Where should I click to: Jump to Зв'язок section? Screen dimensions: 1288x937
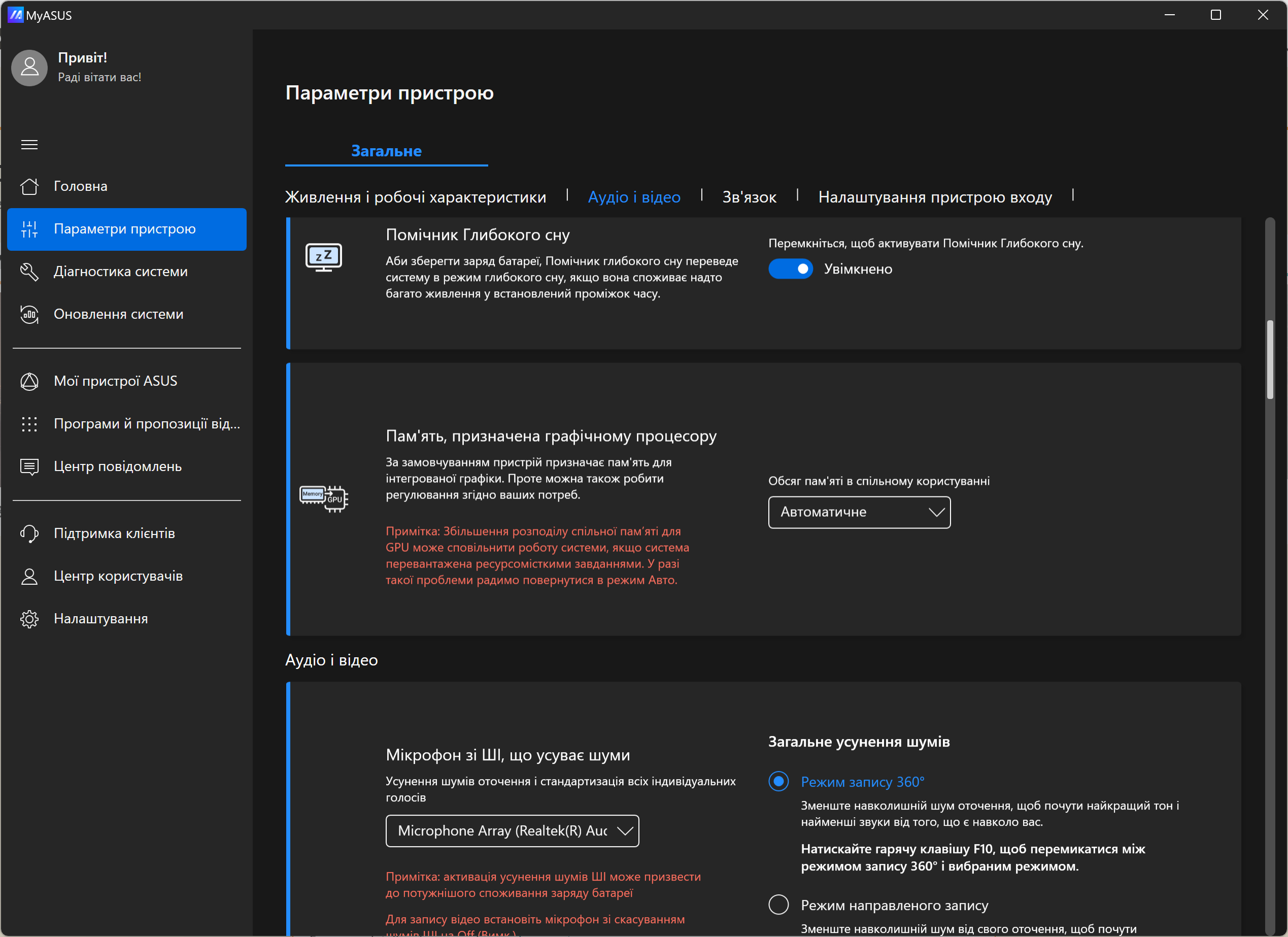coord(749,197)
